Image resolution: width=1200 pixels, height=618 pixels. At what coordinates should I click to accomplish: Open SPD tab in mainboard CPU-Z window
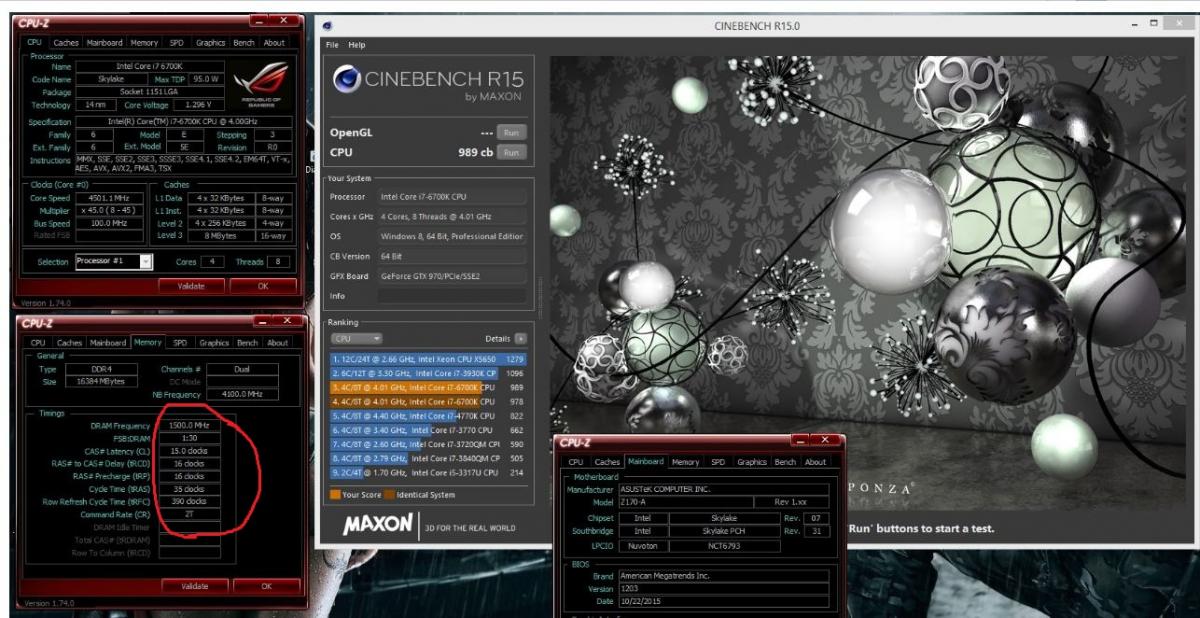point(718,462)
